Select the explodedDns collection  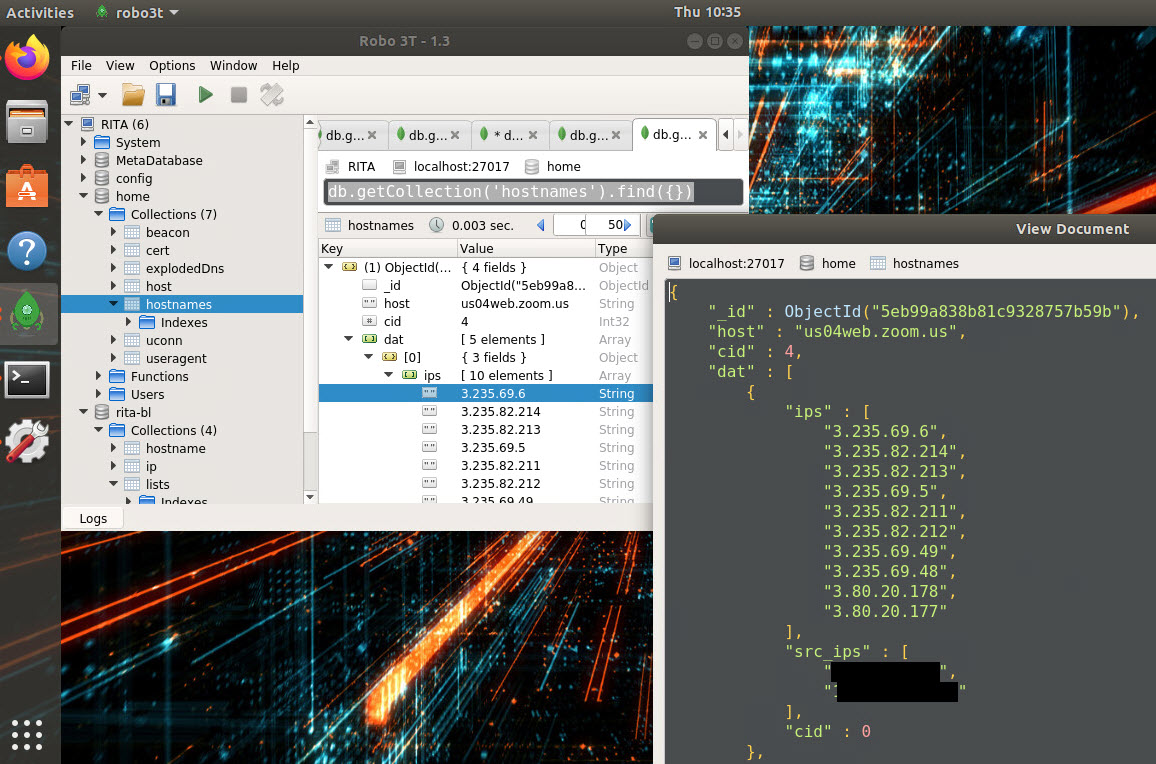pos(184,268)
